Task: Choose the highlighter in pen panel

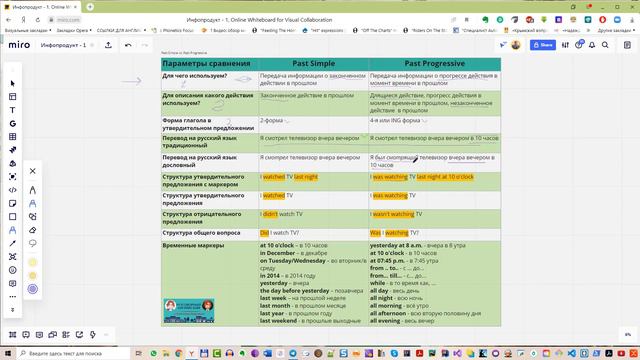Action: click(33, 203)
